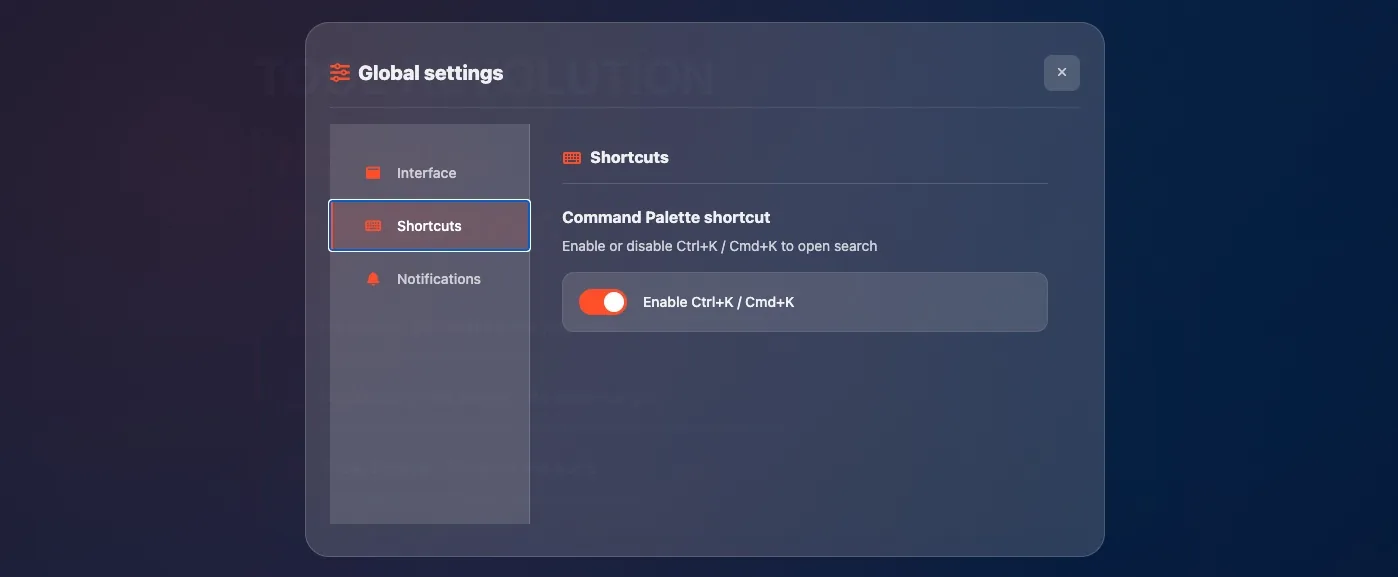
Task: Click the bell icon beside Notifications
Action: click(x=372, y=278)
